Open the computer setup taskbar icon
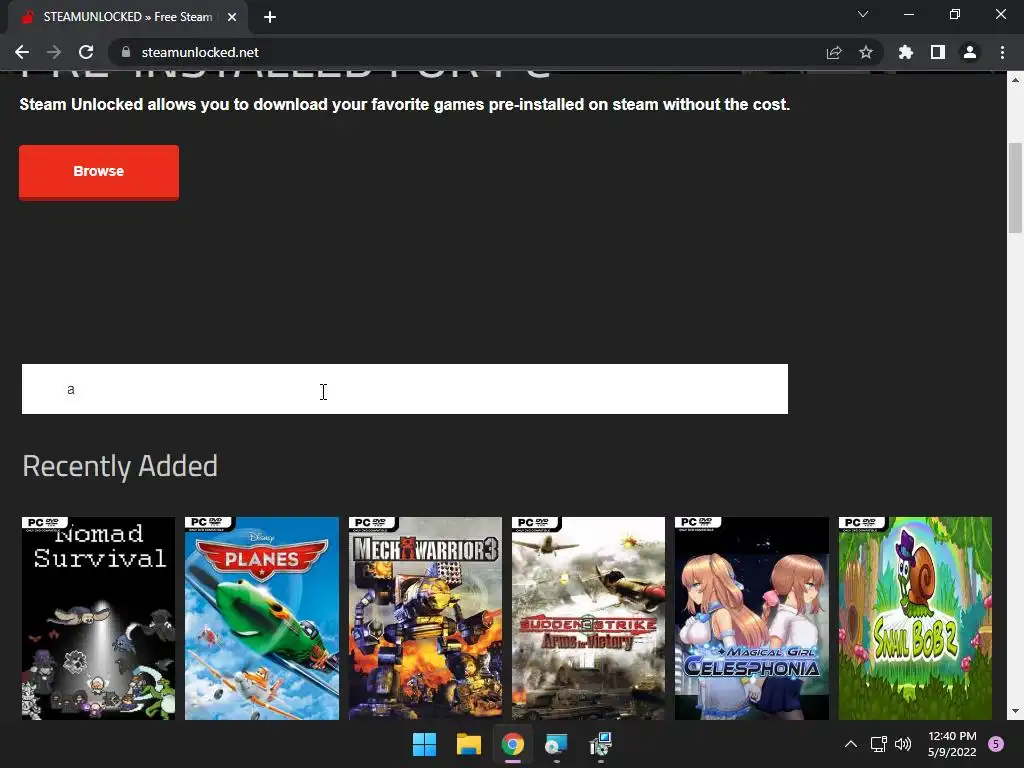This screenshot has width=1024, height=768. point(601,744)
